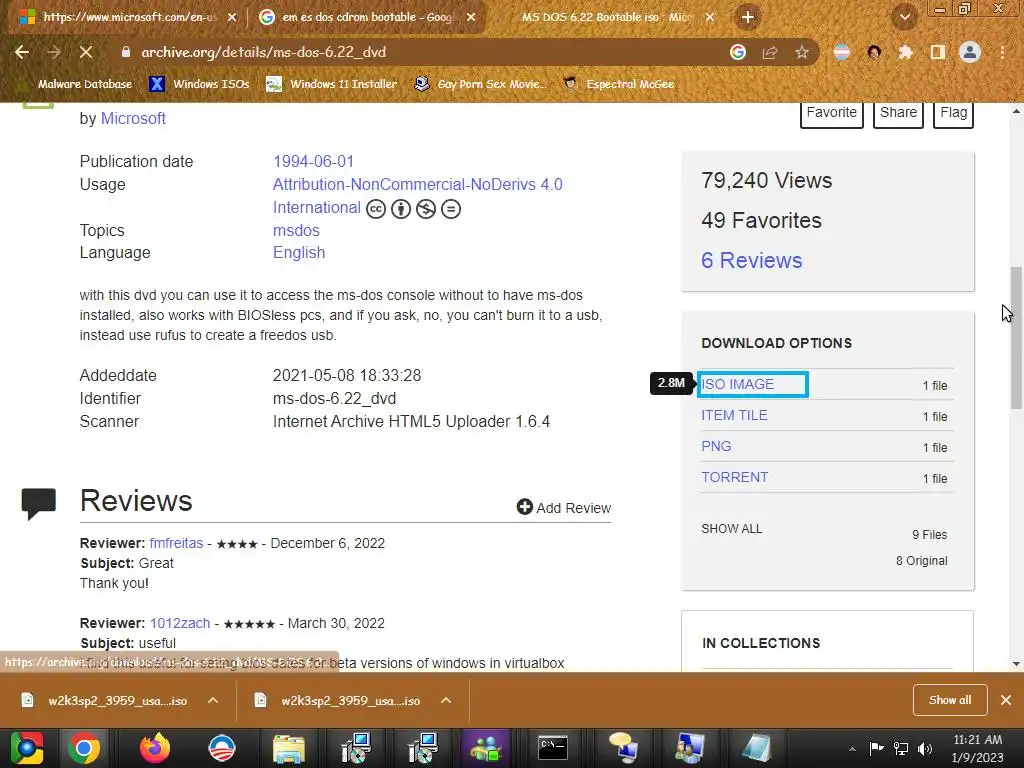1024x768 pixels.
Task: Flag this item with Flag button
Action: click(x=953, y=113)
